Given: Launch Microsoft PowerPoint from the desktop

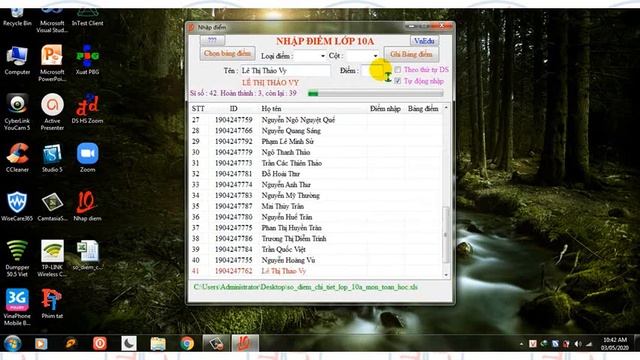Looking at the screenshot, I should (52, 63).
